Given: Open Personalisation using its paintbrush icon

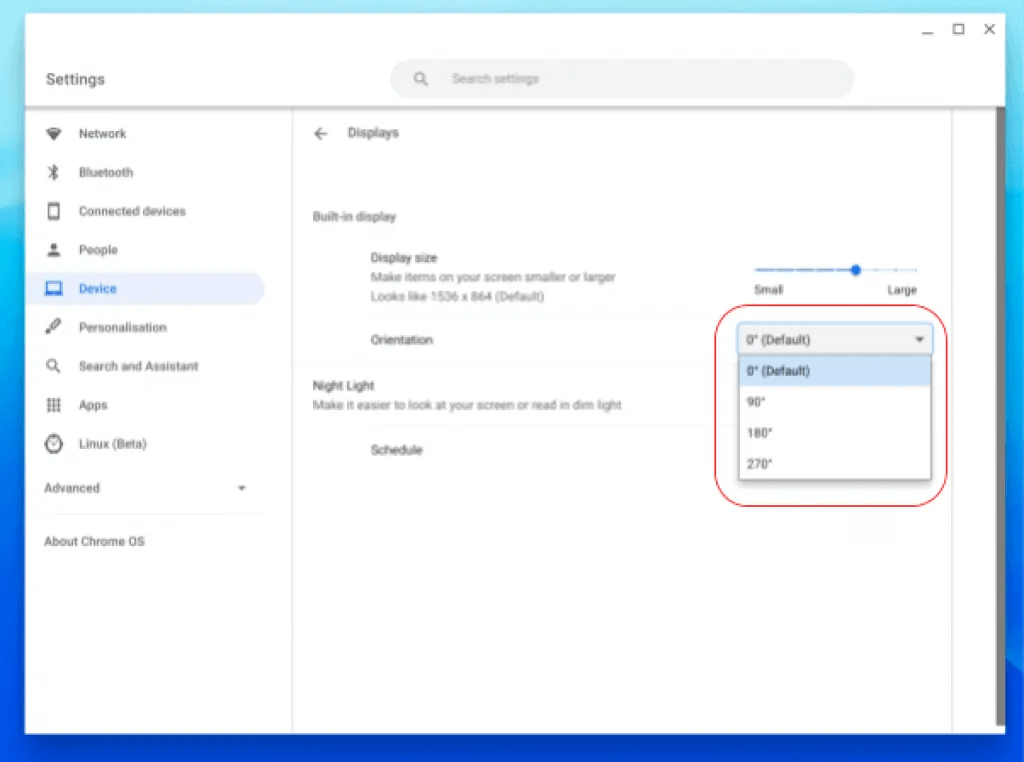Looking at the screenshot, I should pyautogui.click(x=54, y=327).
